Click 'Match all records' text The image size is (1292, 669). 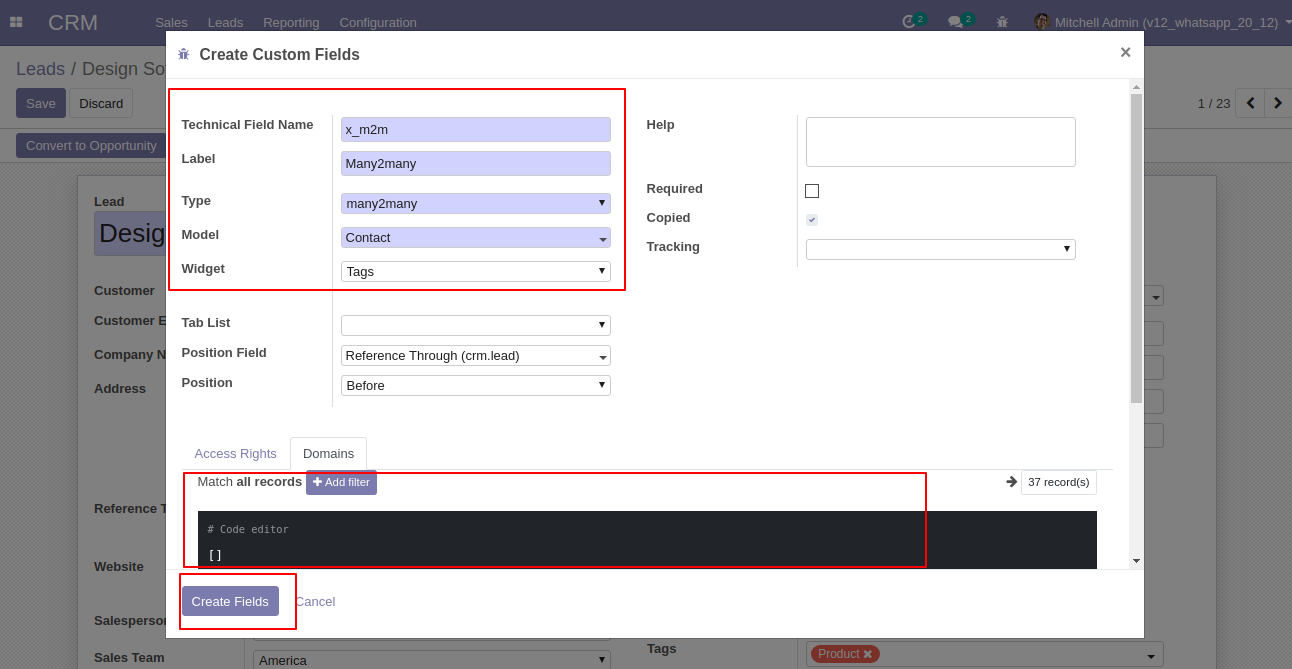[250, 482]
